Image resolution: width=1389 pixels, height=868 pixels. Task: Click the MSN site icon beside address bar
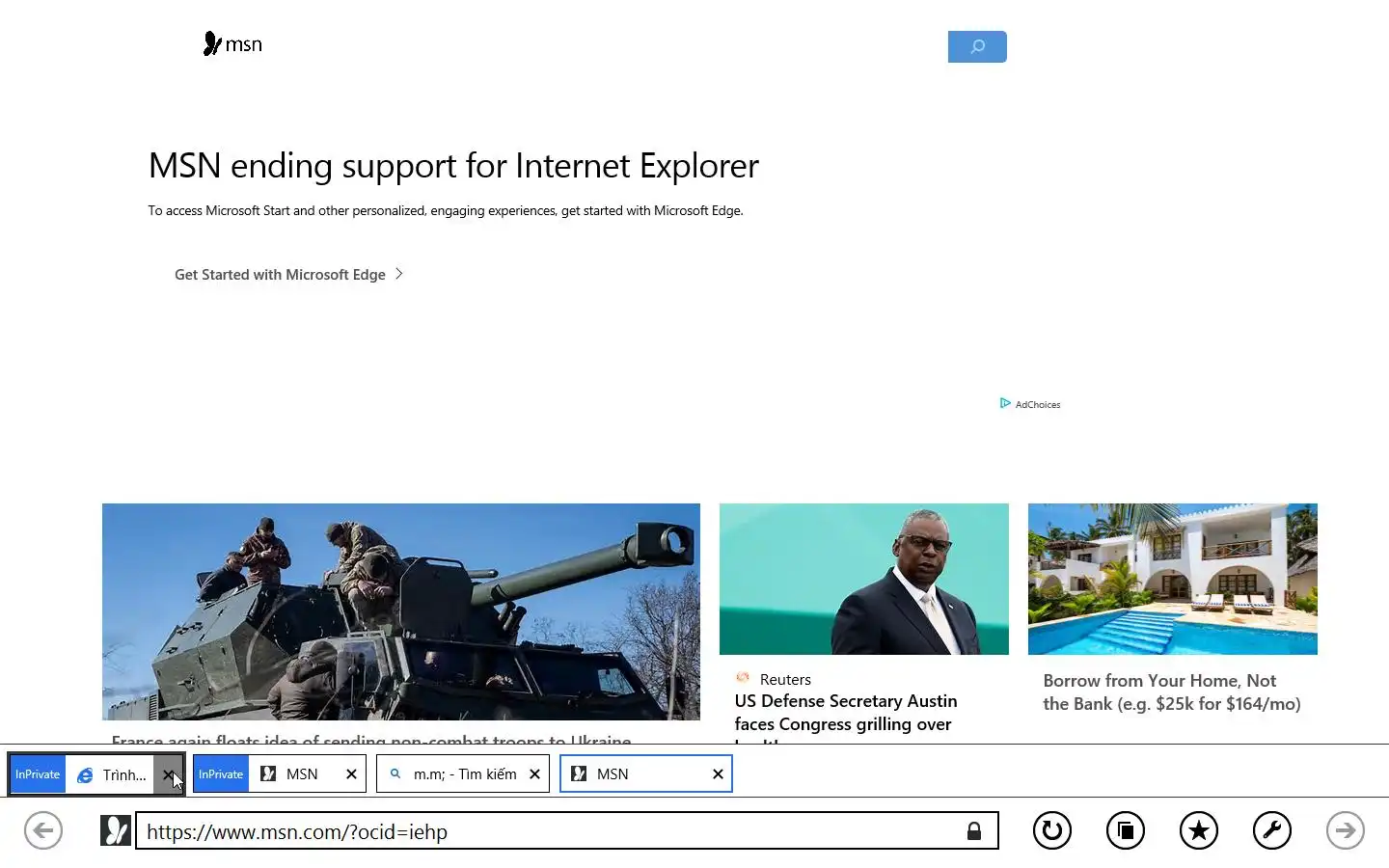[116, 830]
